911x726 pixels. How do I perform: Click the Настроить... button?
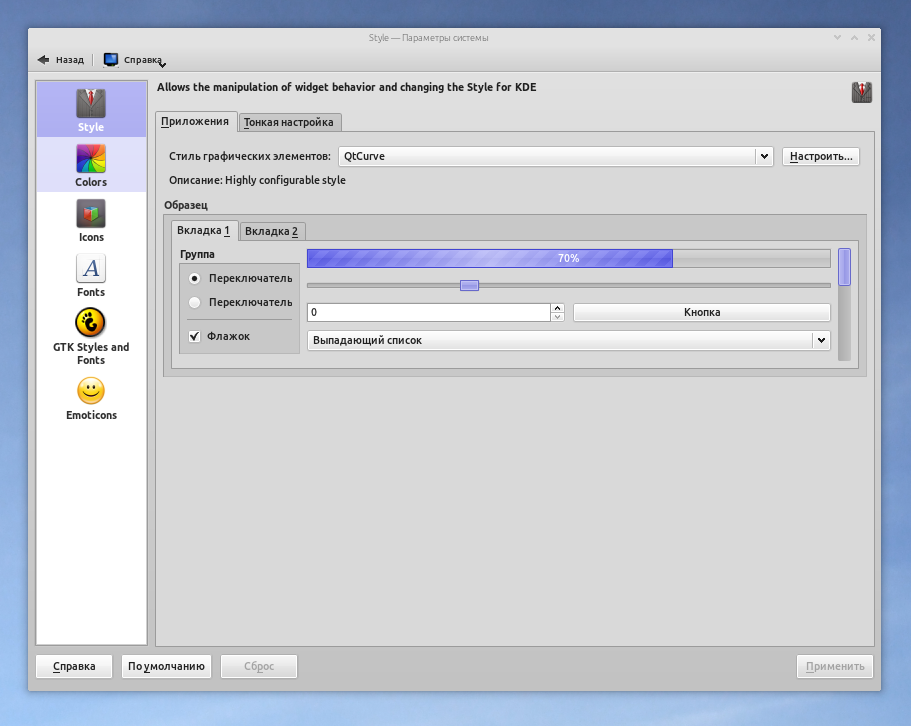point(821,156)
